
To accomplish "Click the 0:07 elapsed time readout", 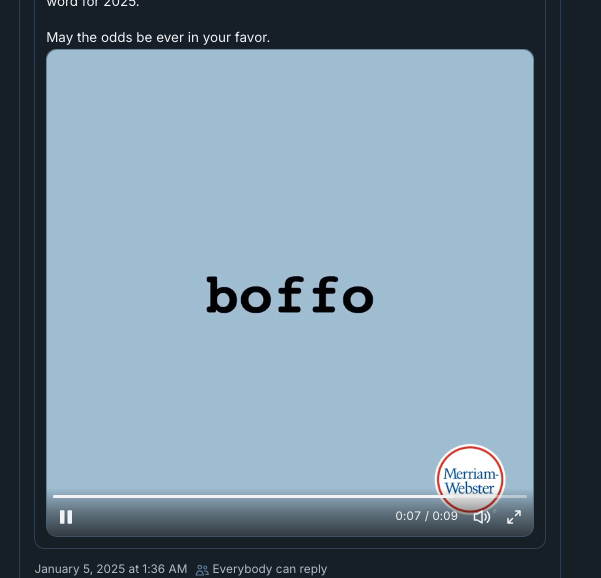I will point(408,516).
